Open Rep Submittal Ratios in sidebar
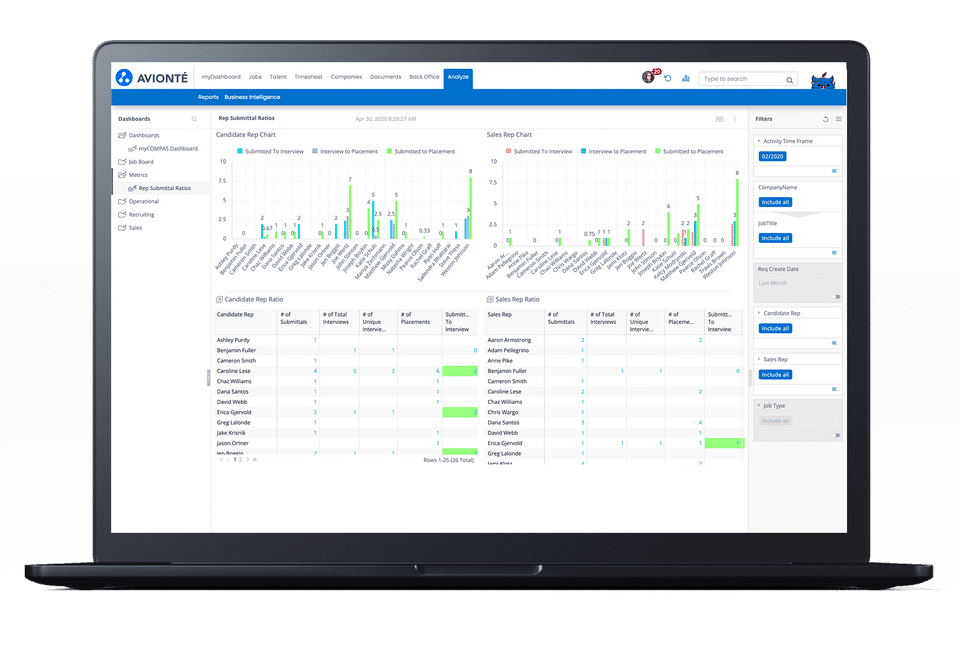Screen dimensions: 960x652 pyautogui.click(x=165, y=189)
